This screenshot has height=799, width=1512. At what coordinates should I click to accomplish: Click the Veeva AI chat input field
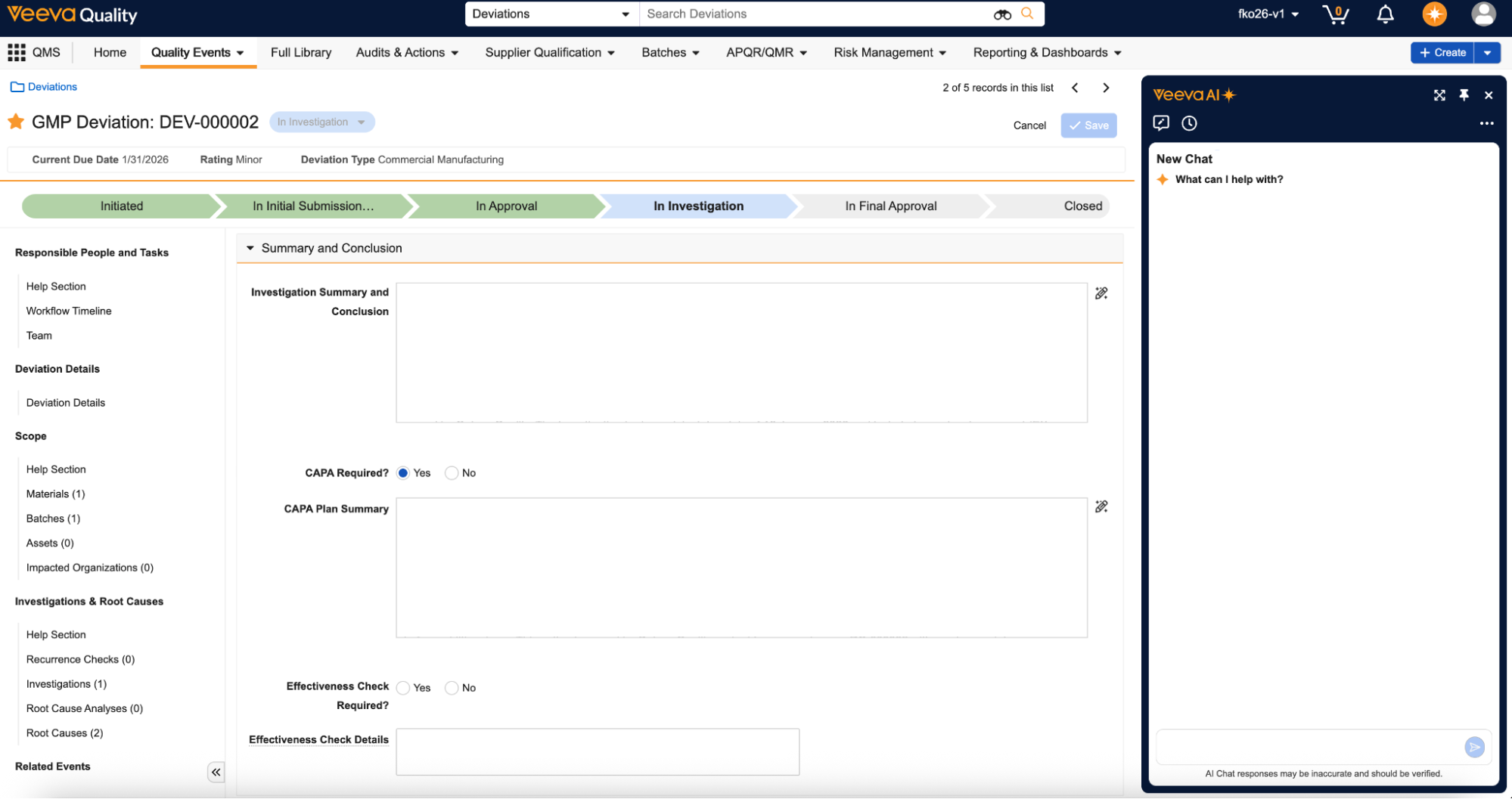click(1309, 747)
